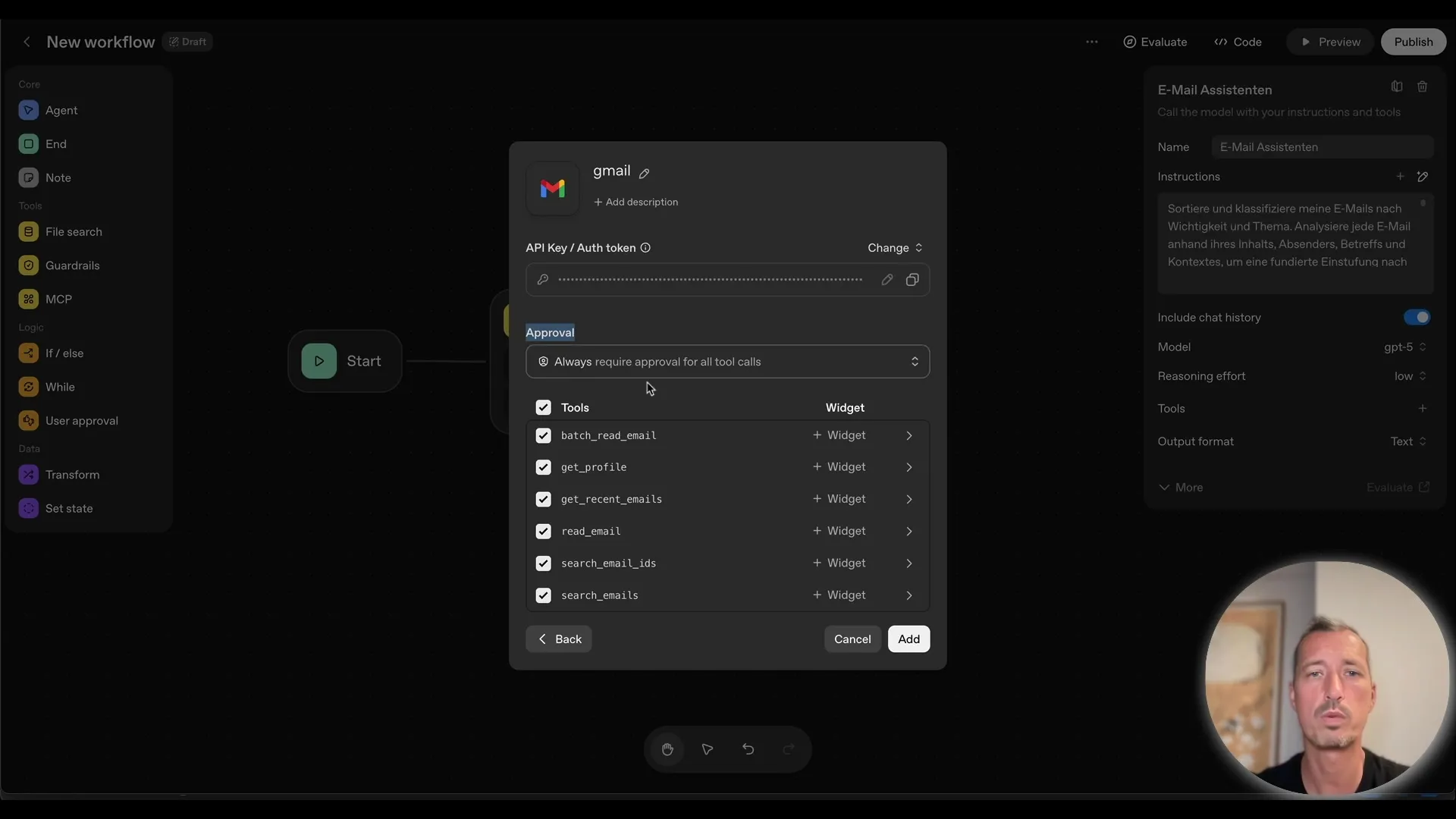This screenshot has height=819, width=1456.
Task: Open the Evaluate tab
Action: click(1155, 42)
